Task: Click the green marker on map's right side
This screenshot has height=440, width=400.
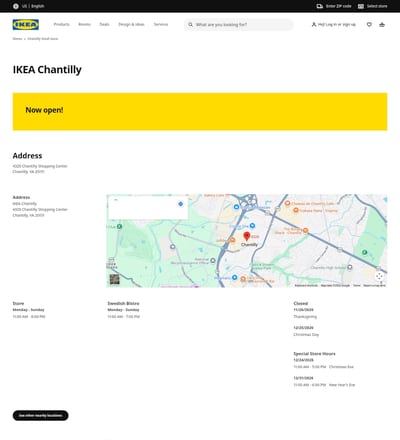Action: click(365, 252)
